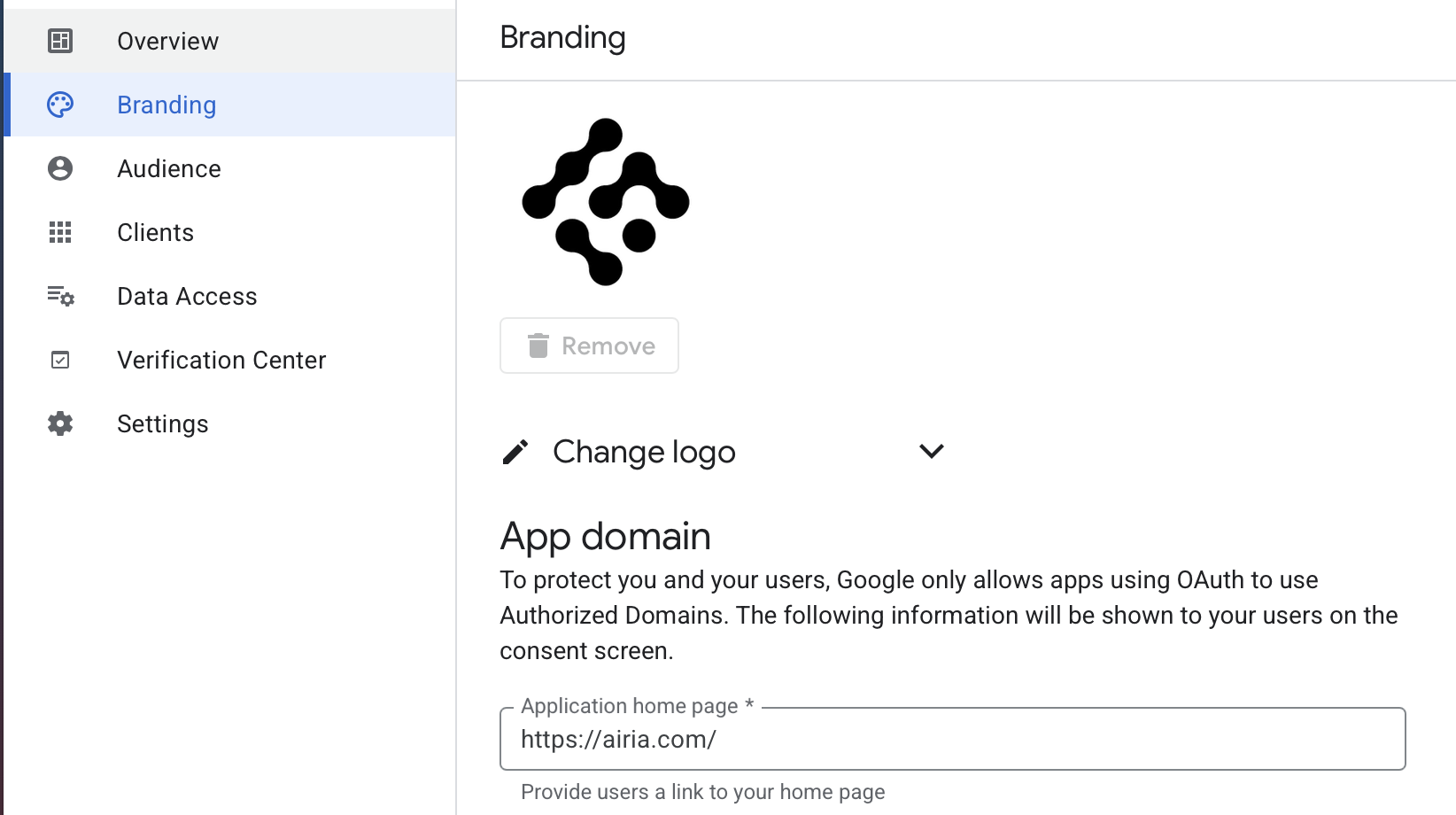
Task: Collapse the Change logo disclosure arrow
Action: [931, 451]
